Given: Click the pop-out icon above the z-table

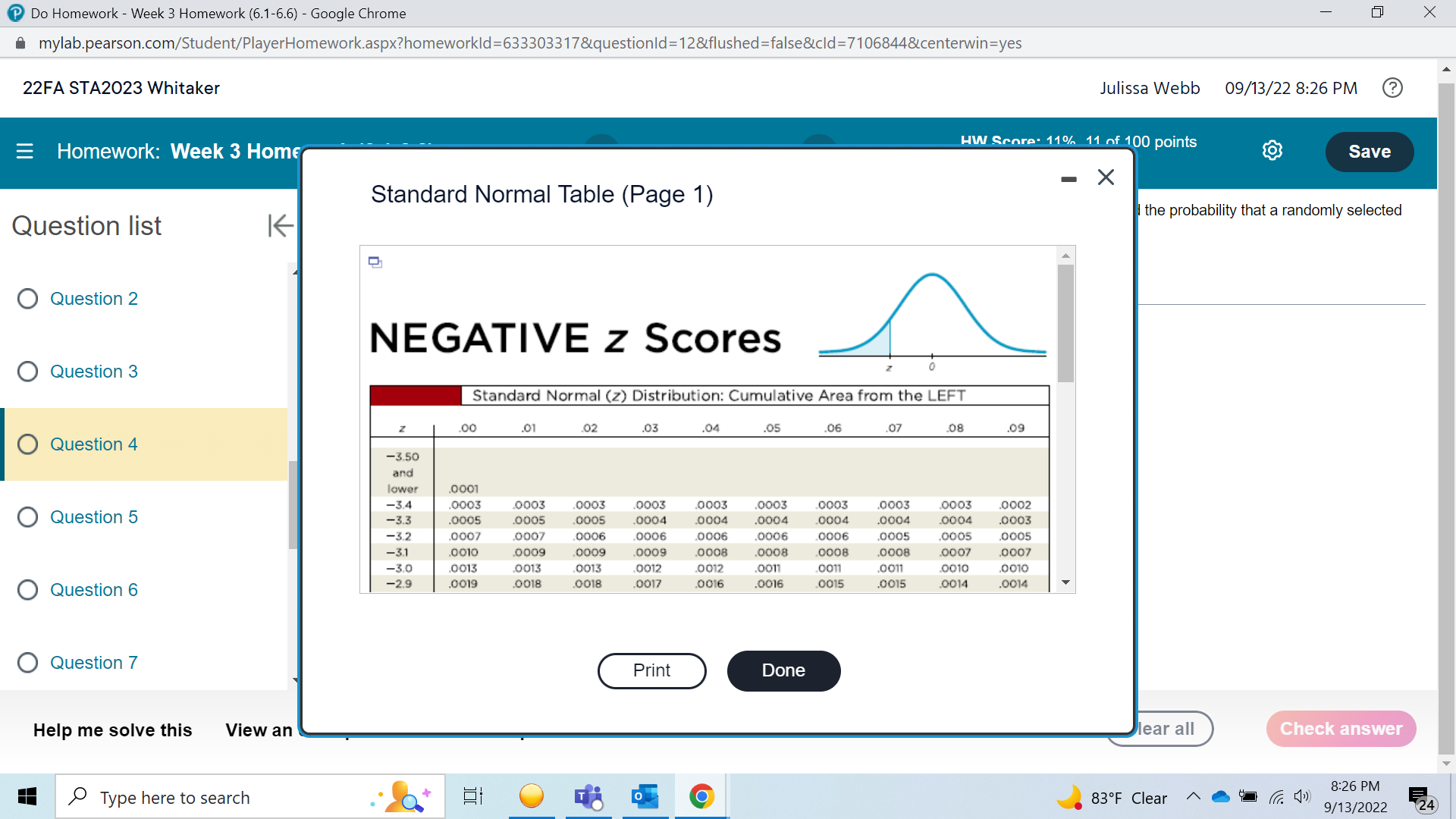Looking at the screenshot, I should click(375, 262).
